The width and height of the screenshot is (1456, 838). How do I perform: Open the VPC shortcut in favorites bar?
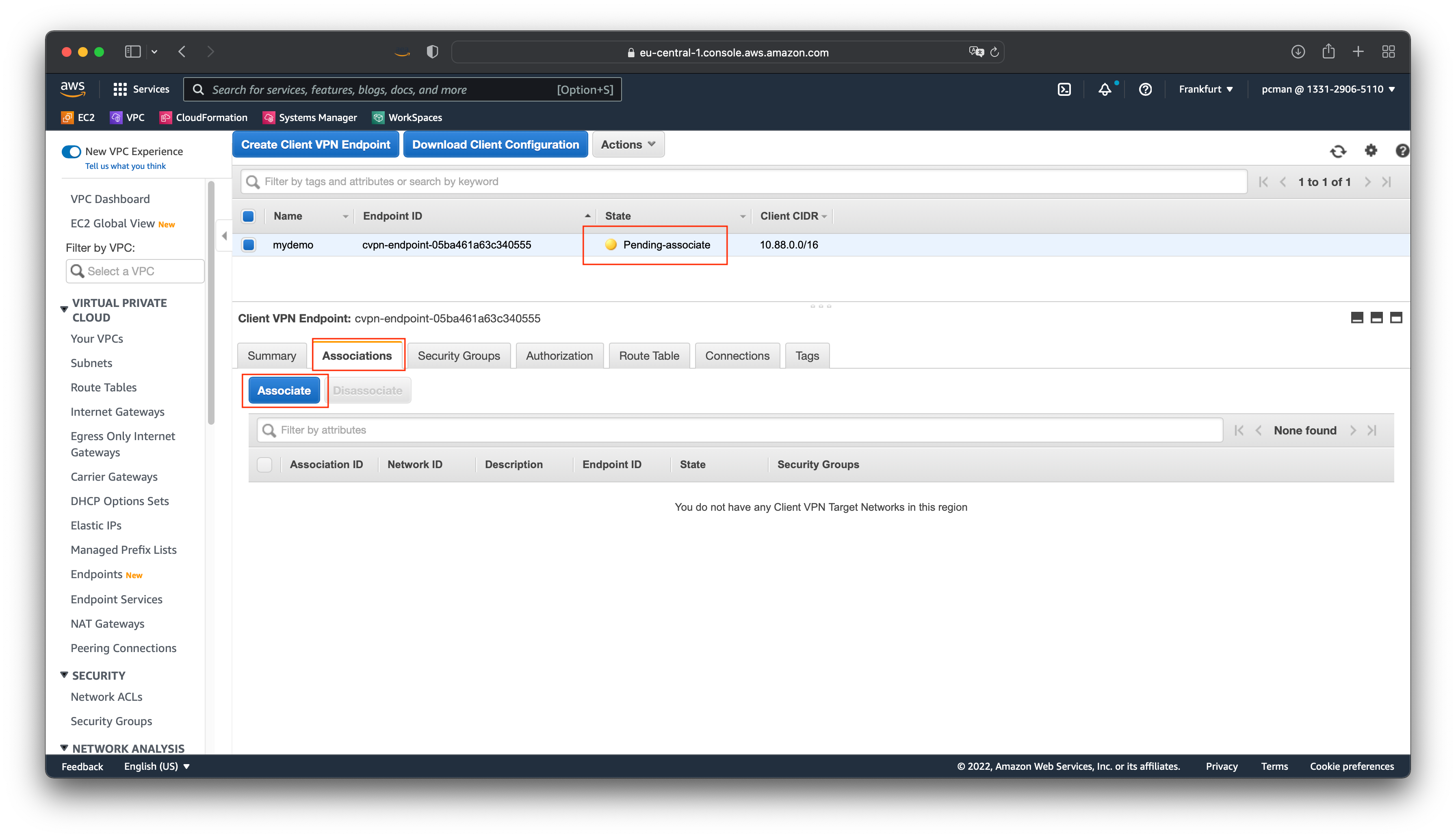[127, 117]
